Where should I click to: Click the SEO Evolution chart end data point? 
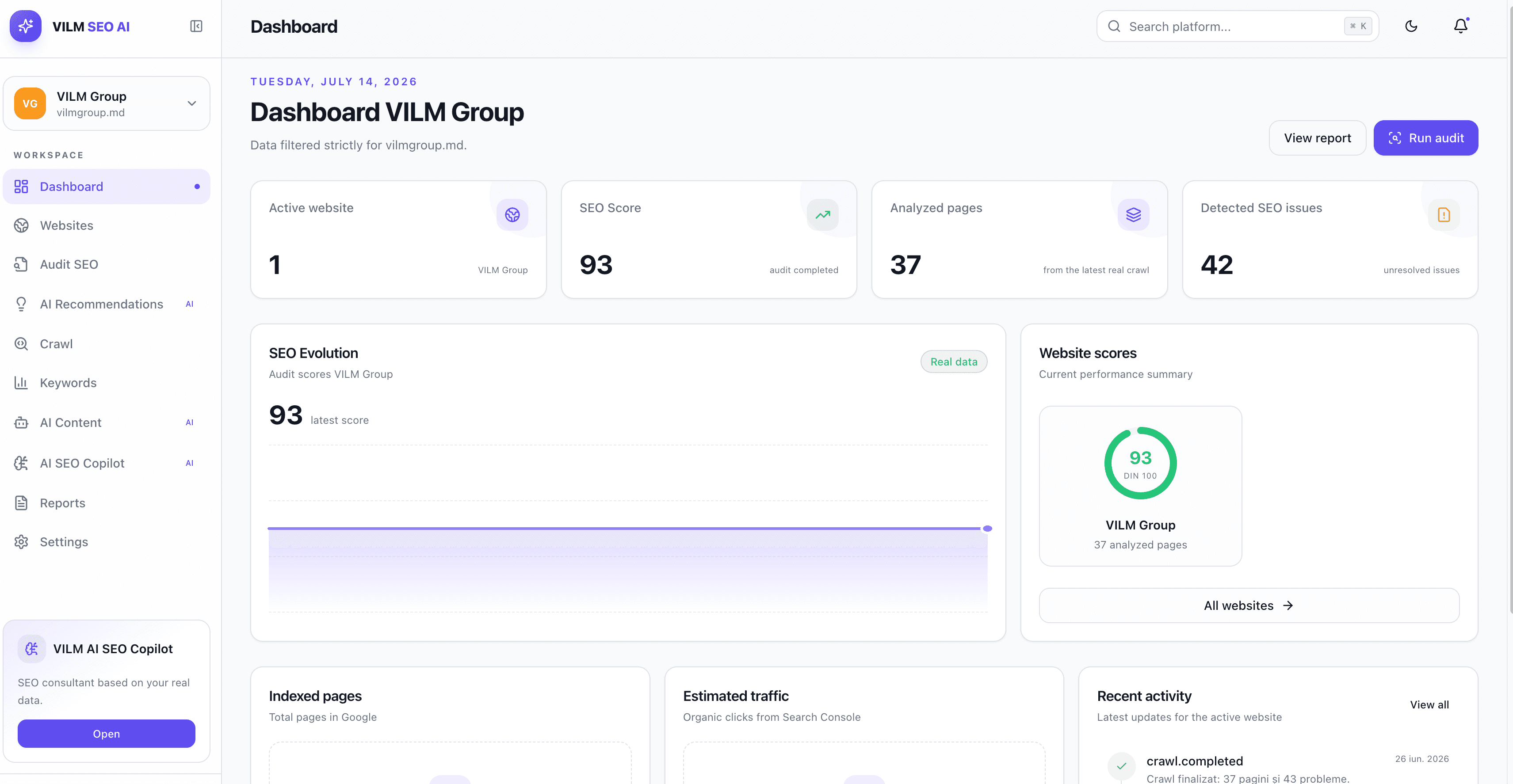(987, 529)
